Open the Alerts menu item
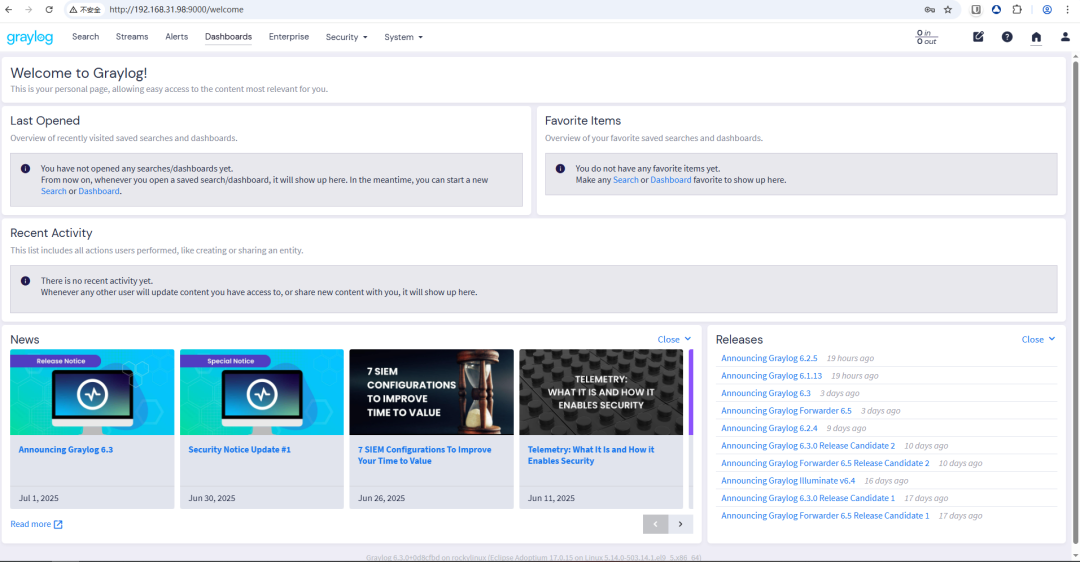Viewport: 1080px width, 562px height. point(176,37)
